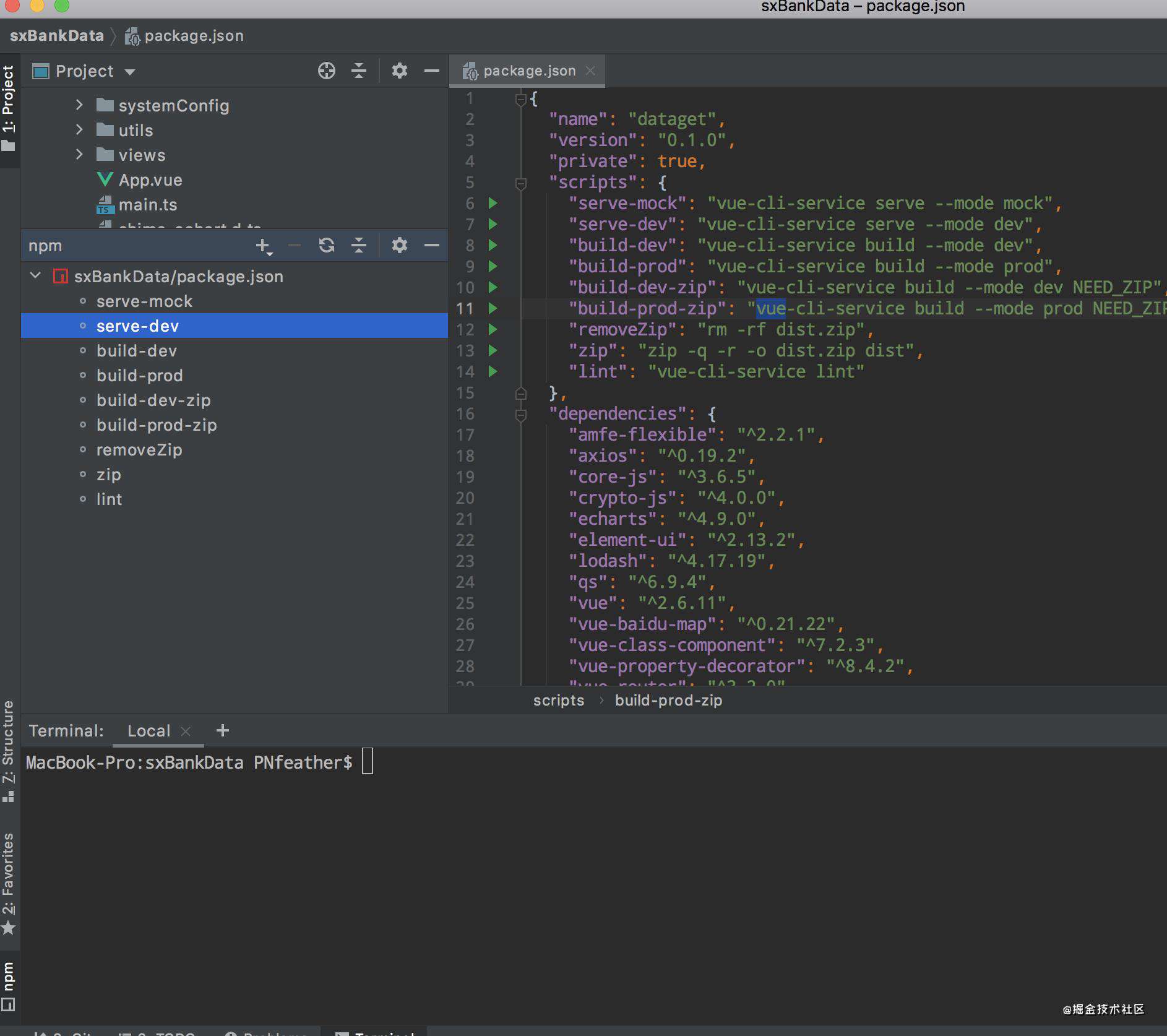The height and width of the screenshot is (1036, 1167).
Task: Fold the closing brace marker on line 15
Action: tap(521, 394)
